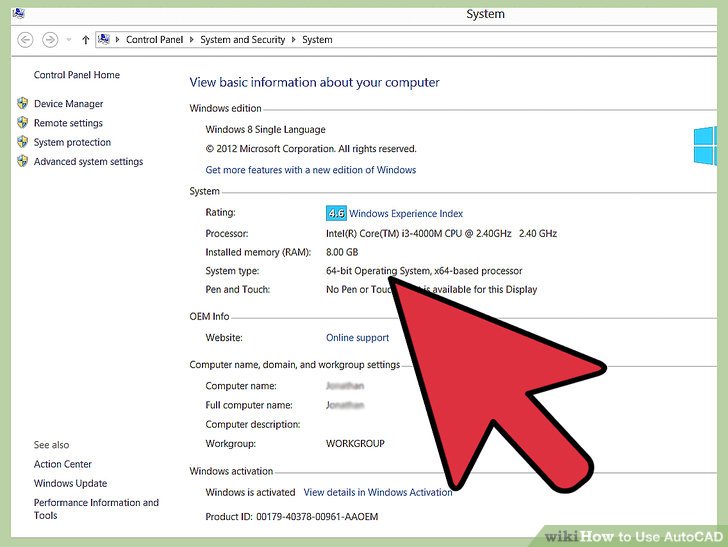Open Performance Information and Tools link
728x547 pixels.
tap(96, 509)
